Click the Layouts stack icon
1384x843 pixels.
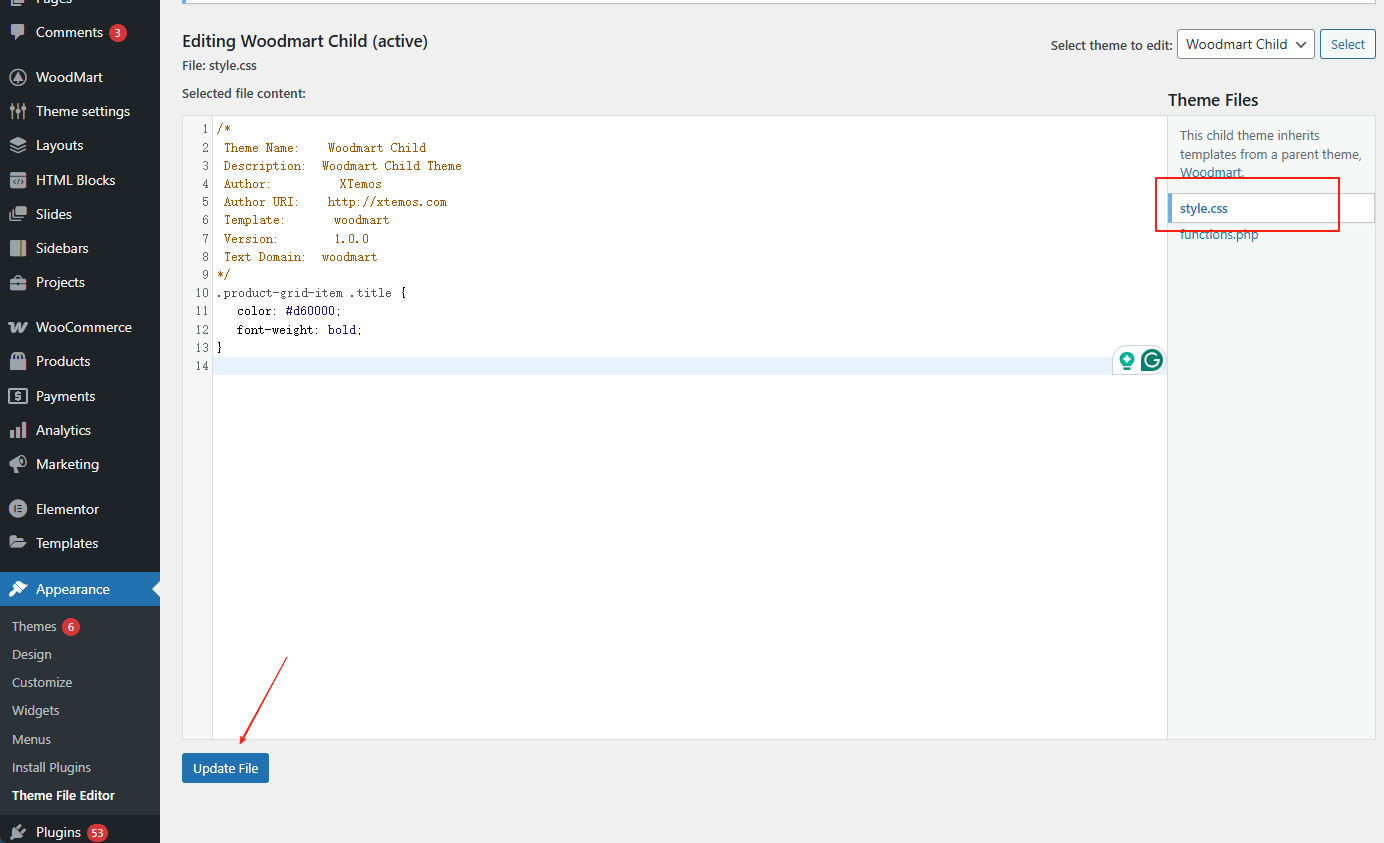18,145
